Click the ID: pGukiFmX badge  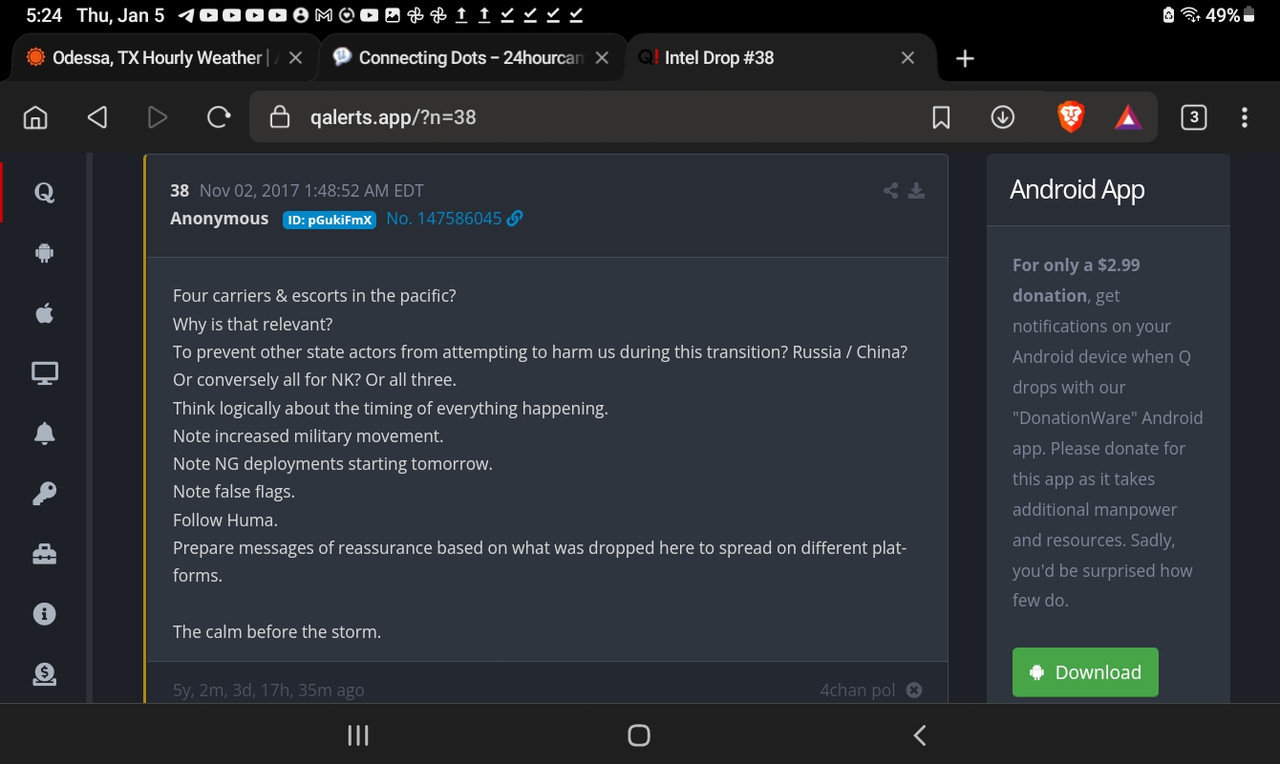[329, 219]
